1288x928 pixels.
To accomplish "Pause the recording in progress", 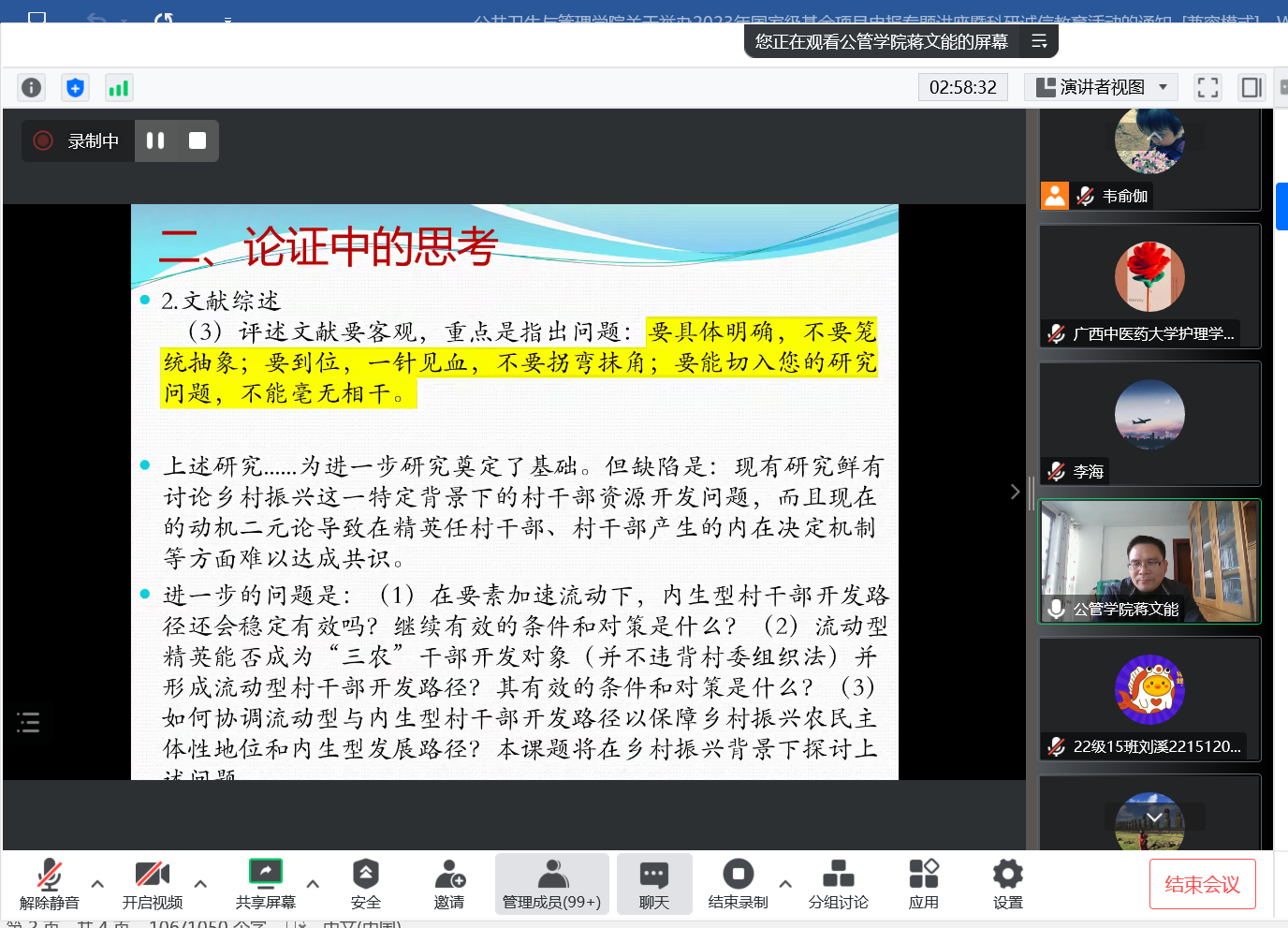I will (x=155, y=140).
